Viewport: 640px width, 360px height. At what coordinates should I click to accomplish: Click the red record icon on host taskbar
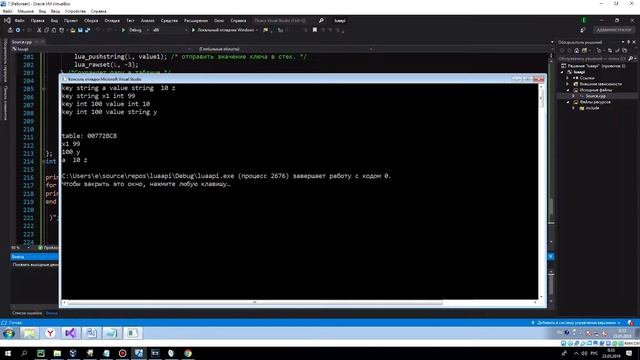coord(122,353)
